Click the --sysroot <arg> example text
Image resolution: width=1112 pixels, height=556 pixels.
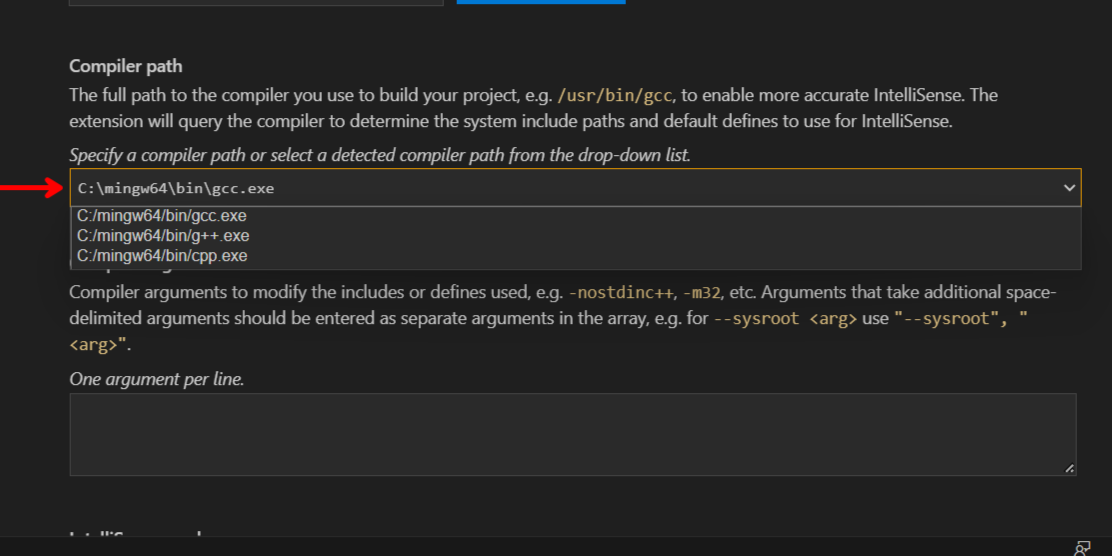(785, 318)
